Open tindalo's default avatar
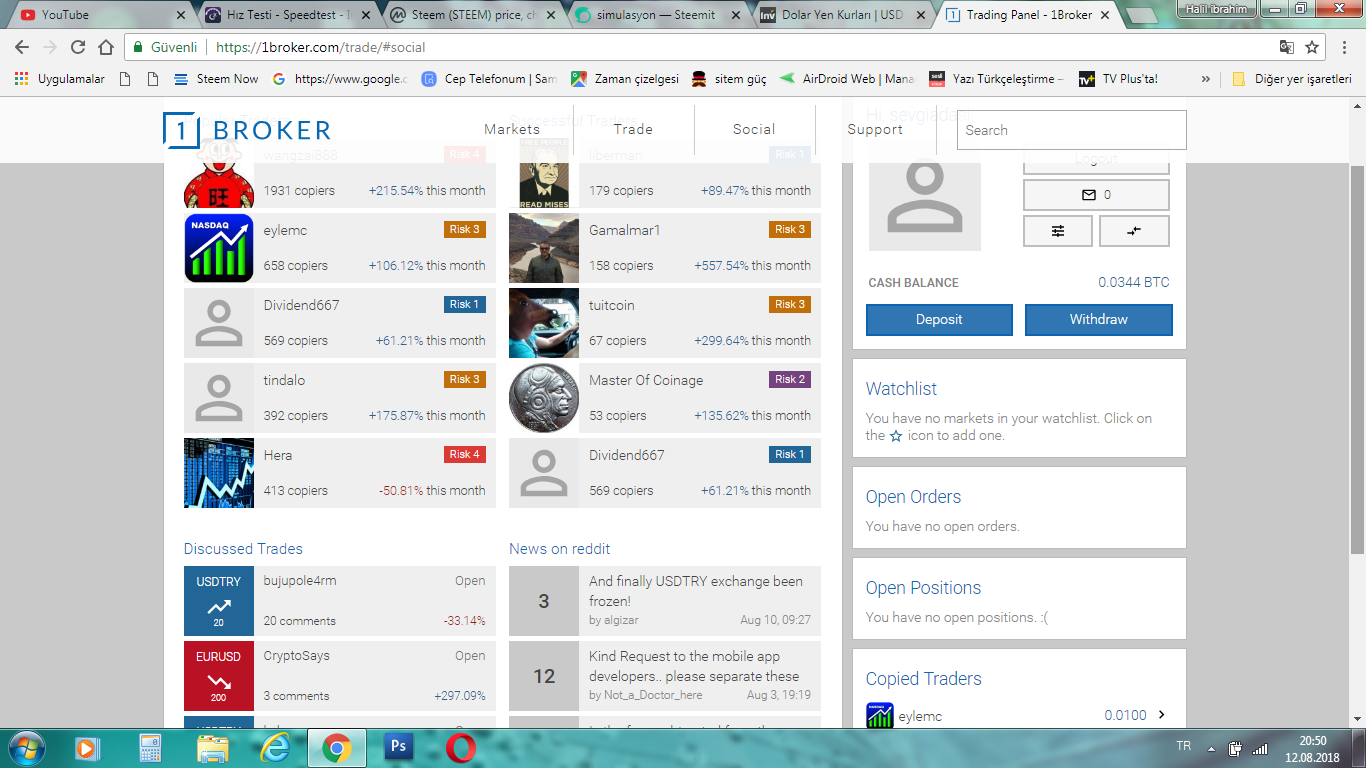This screenshot has height=768, width=1366. pos(219,398)
